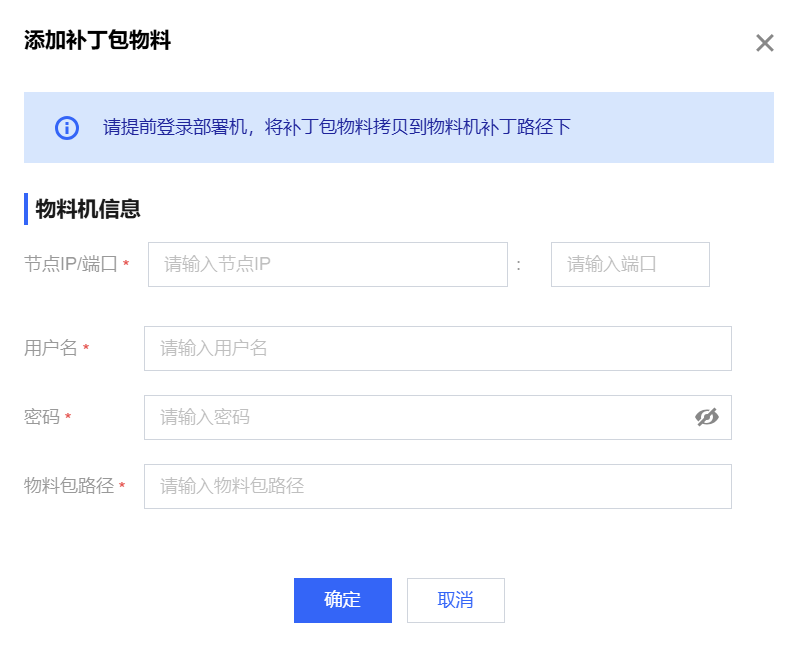Click the red asterisk beside 用户名
Screen dimensions: 804x652
tap(86, 348)
